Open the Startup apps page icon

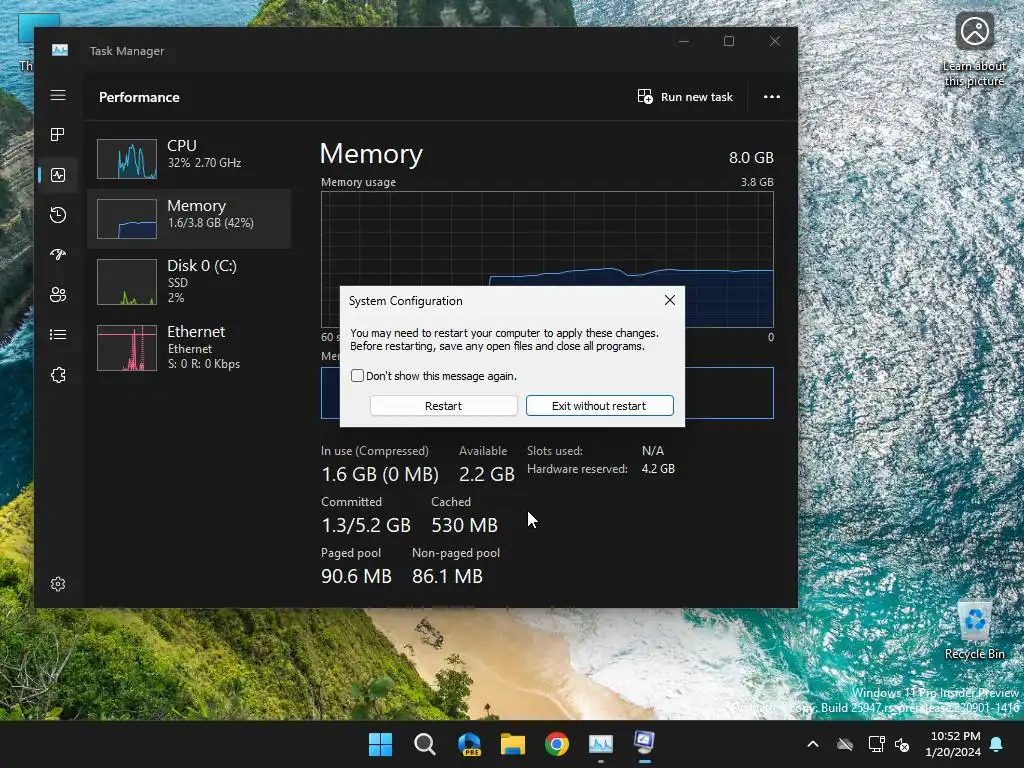[x=58, y=255]
